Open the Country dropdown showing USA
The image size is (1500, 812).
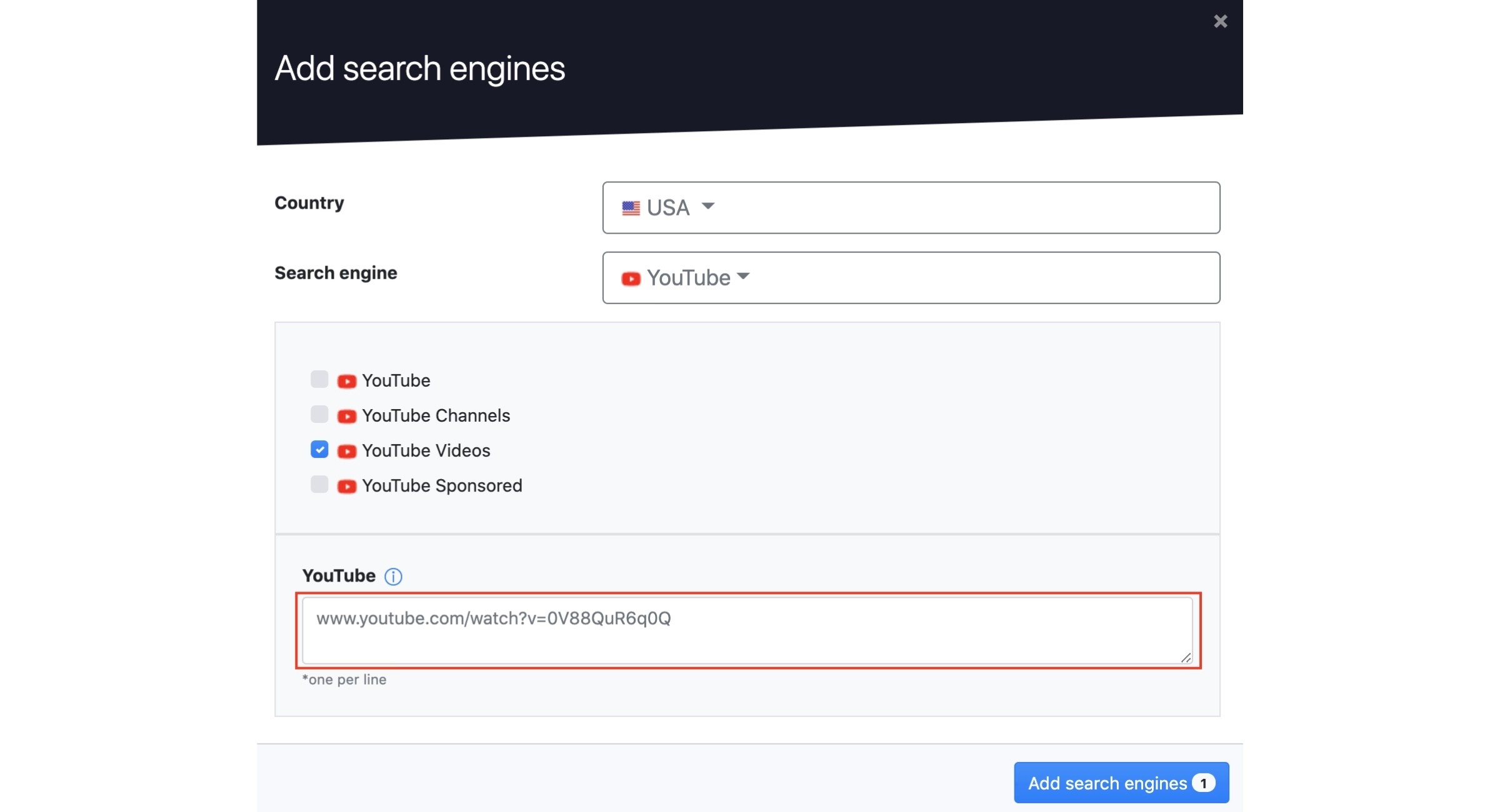tap(911, 207)
